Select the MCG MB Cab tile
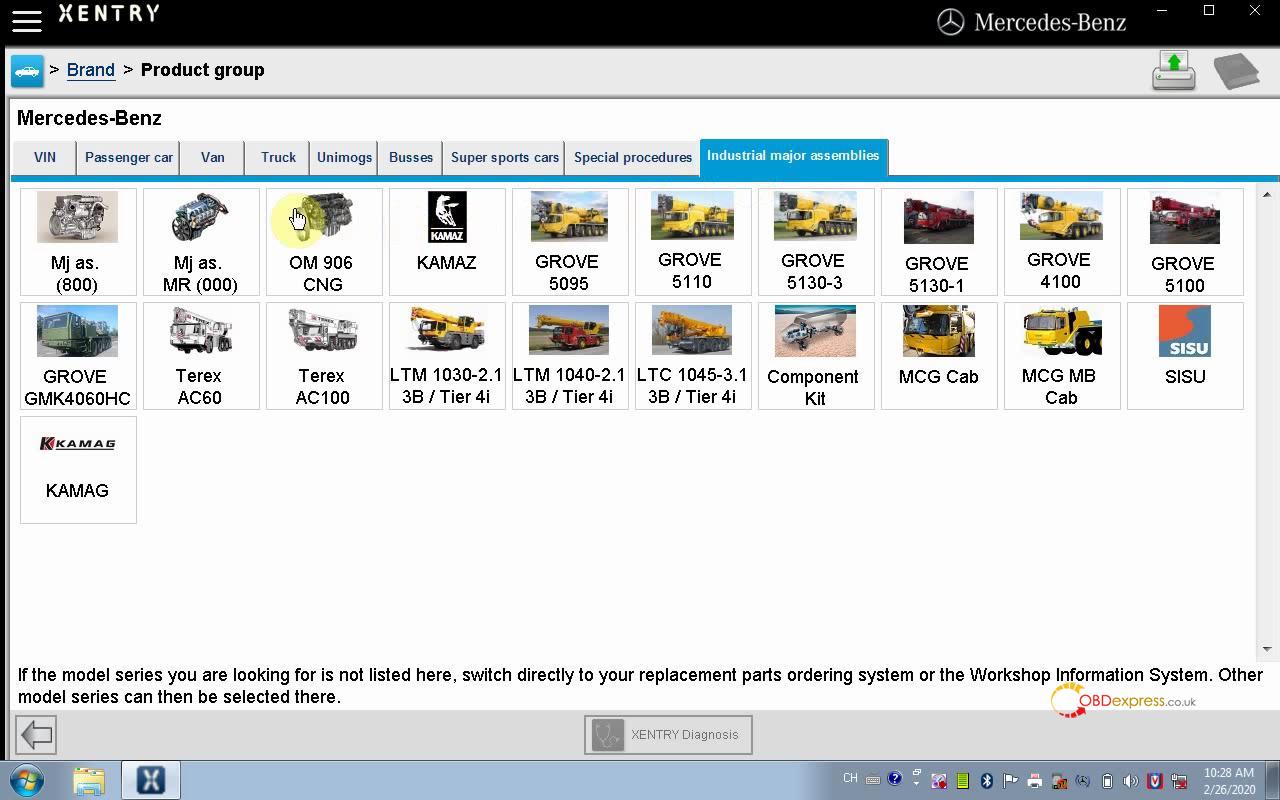This screenshot has width=1280, height=800. 1062,356
